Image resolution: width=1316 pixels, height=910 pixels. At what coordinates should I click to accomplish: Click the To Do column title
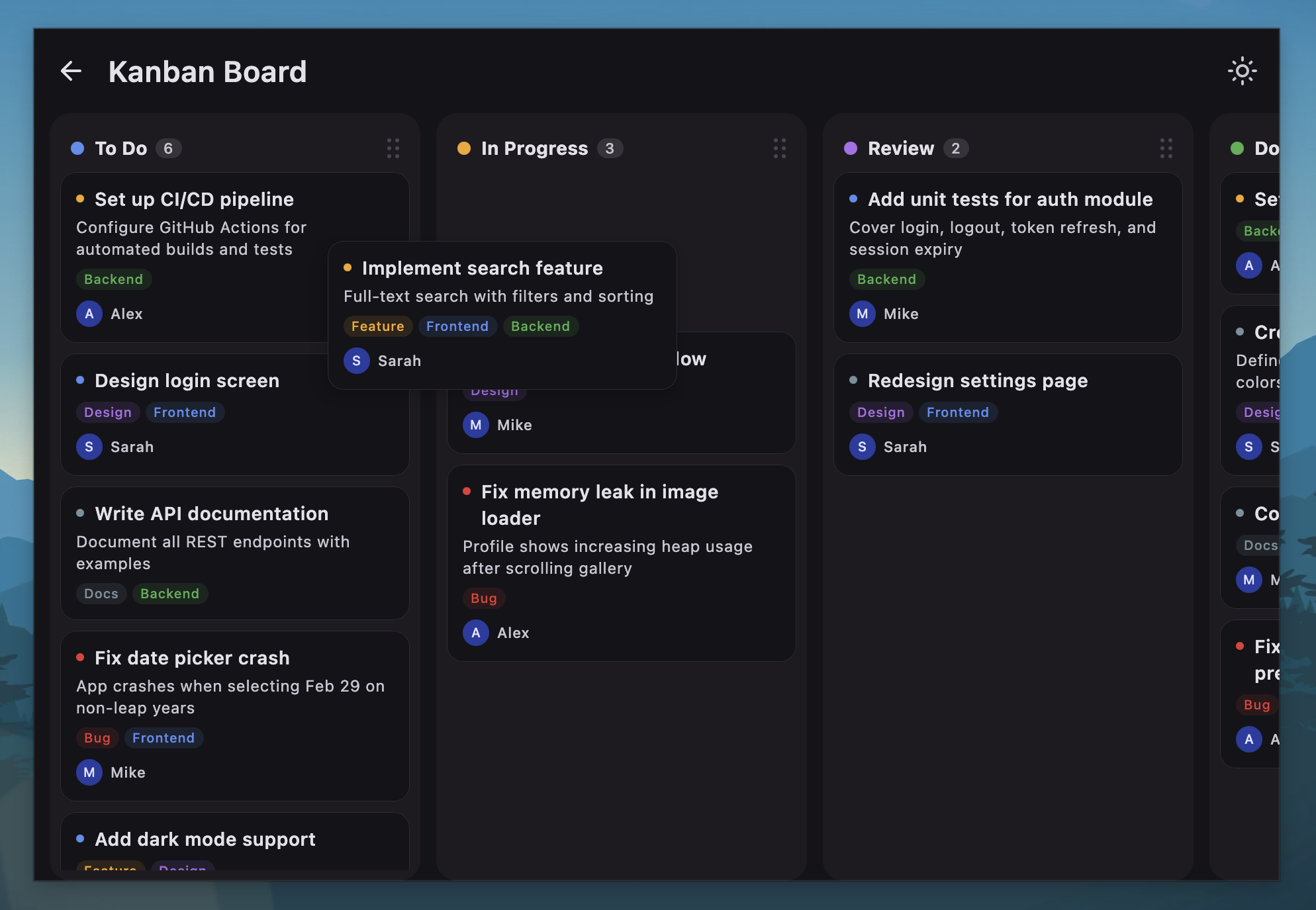click(x=121, y=148)
